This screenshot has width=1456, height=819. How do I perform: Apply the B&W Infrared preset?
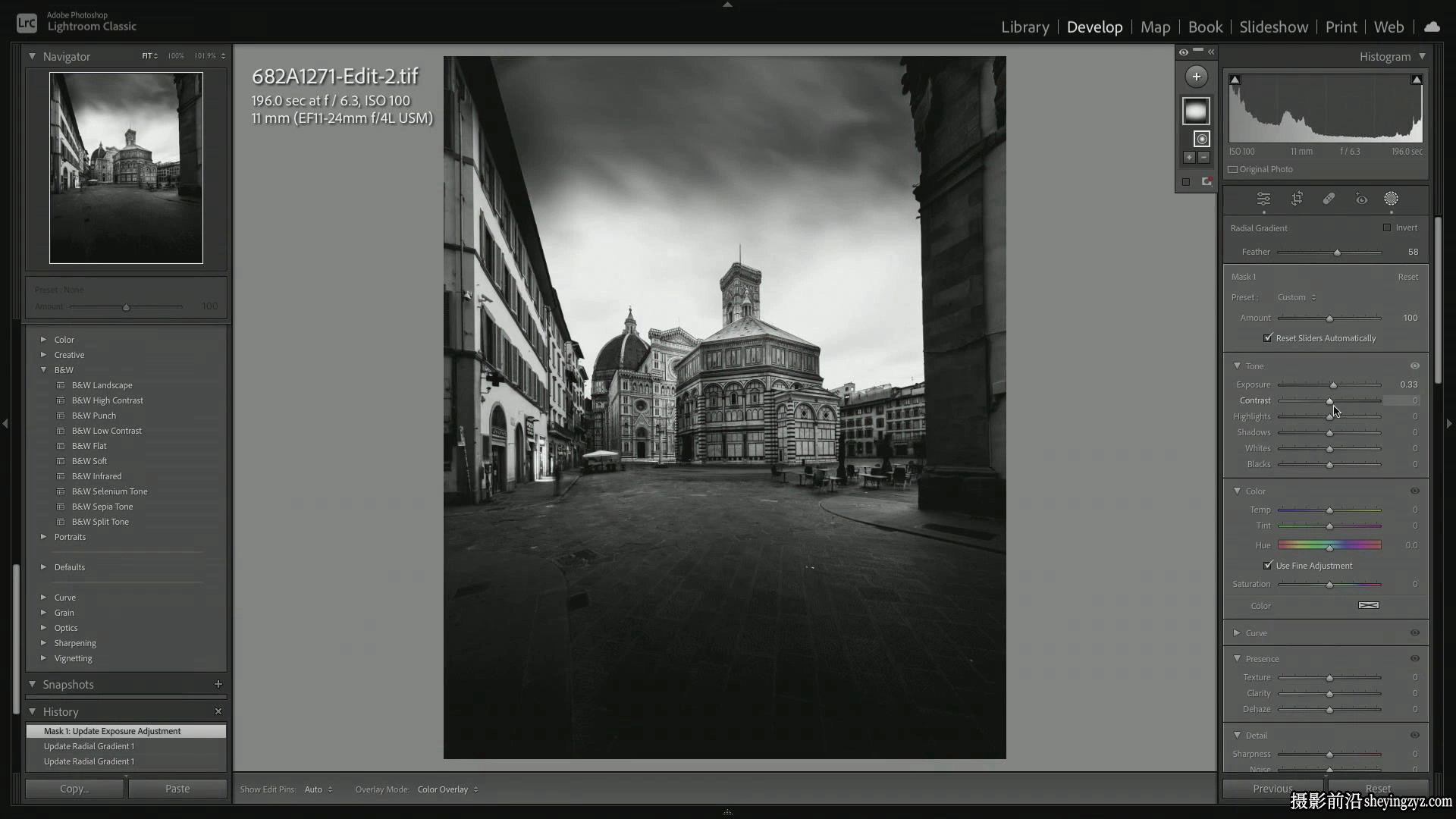click(x=96, y=476)
